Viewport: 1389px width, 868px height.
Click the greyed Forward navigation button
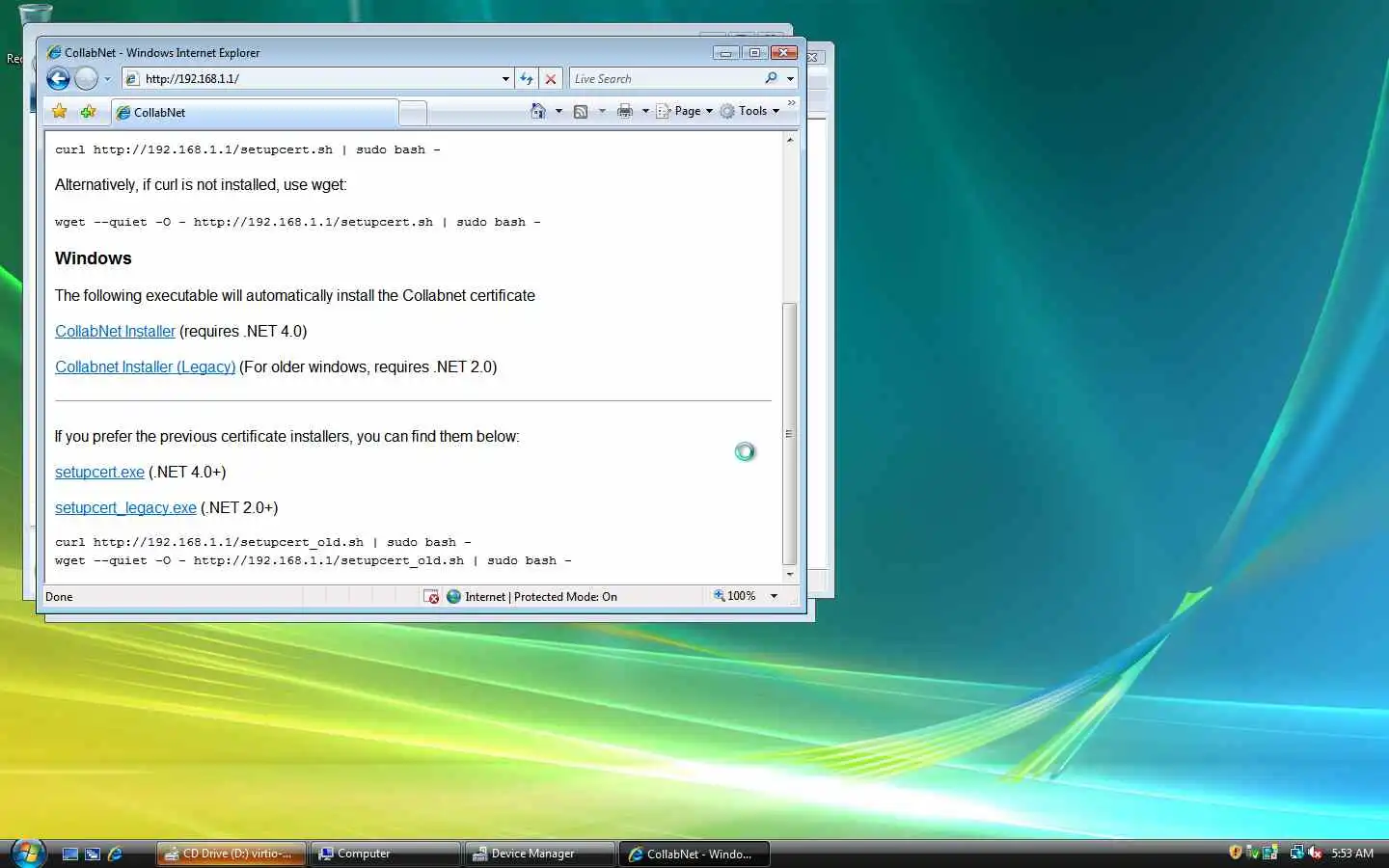click(x=87, y=79)
